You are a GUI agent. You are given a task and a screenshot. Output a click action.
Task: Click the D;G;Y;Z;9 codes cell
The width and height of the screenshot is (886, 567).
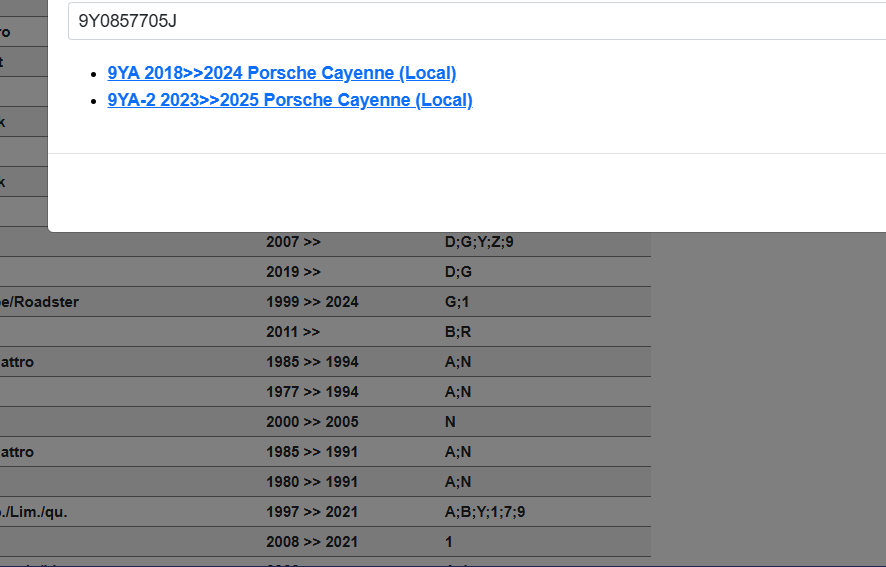coord(479,242)
